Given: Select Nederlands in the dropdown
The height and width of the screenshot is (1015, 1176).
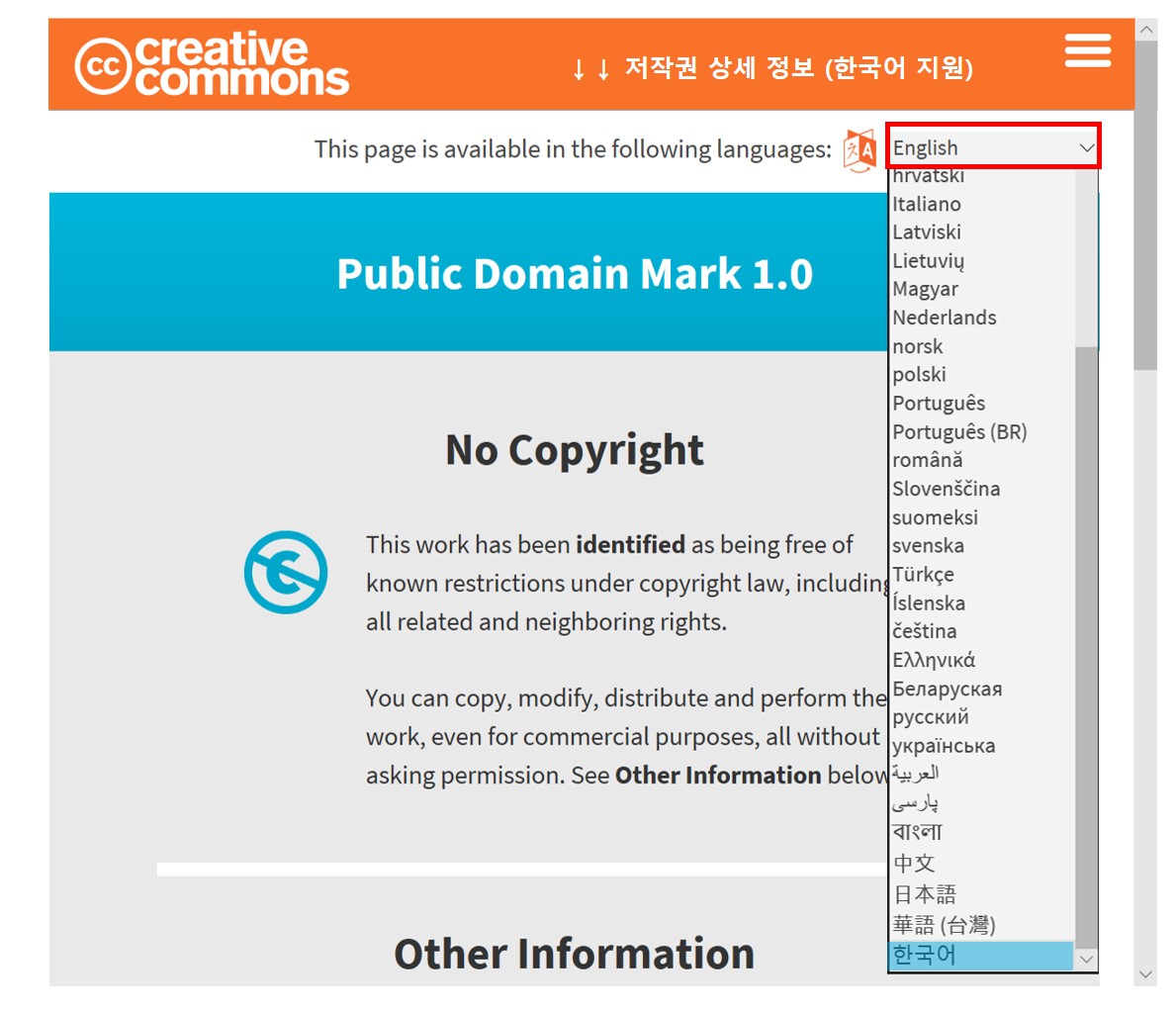Looking at the screenshot, I should (981, 319).
